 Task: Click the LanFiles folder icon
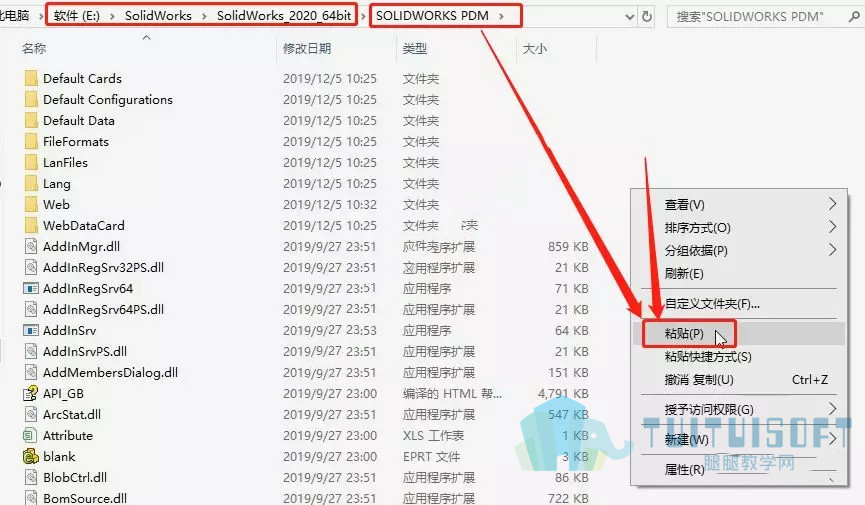pos(31,162)
